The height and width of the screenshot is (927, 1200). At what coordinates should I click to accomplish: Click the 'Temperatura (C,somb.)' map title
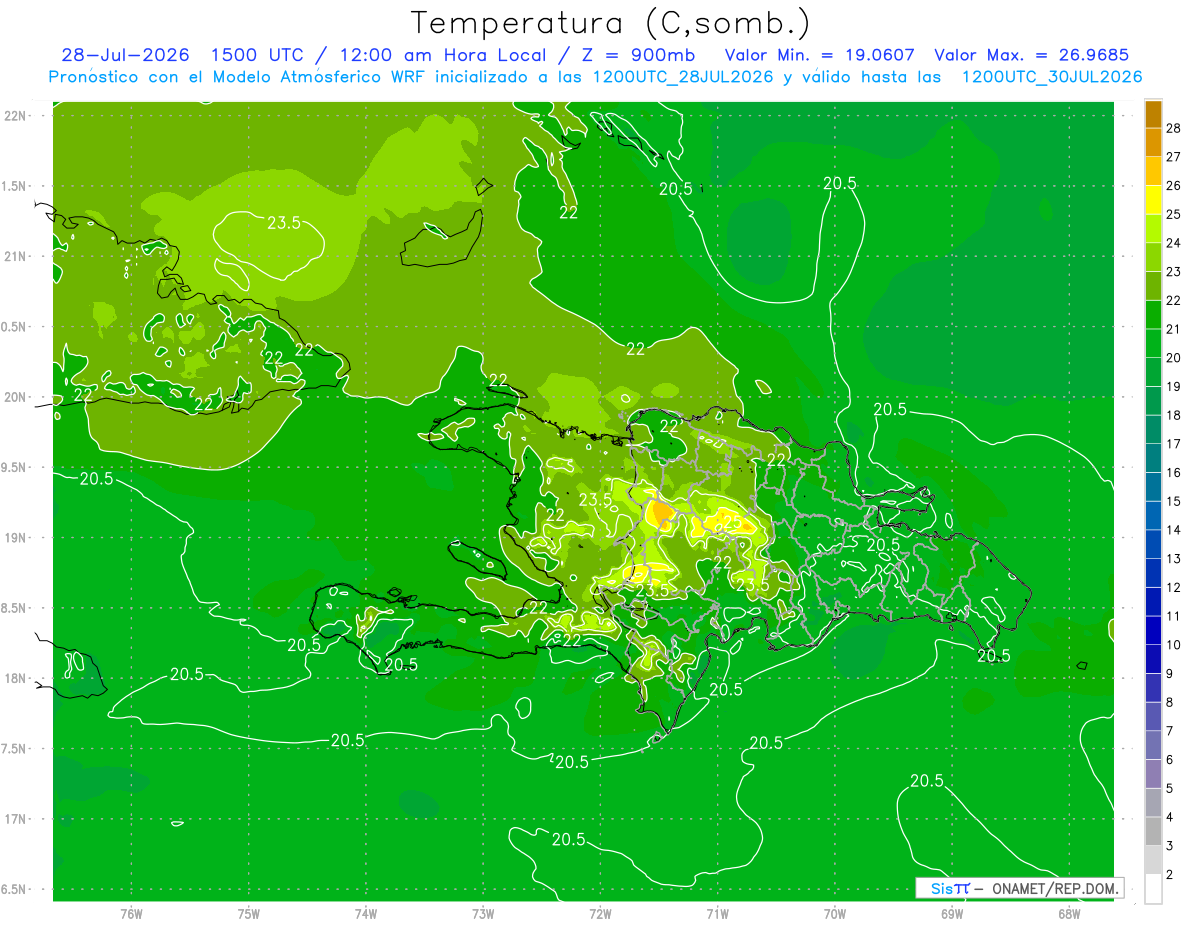[x=611, y=23]
